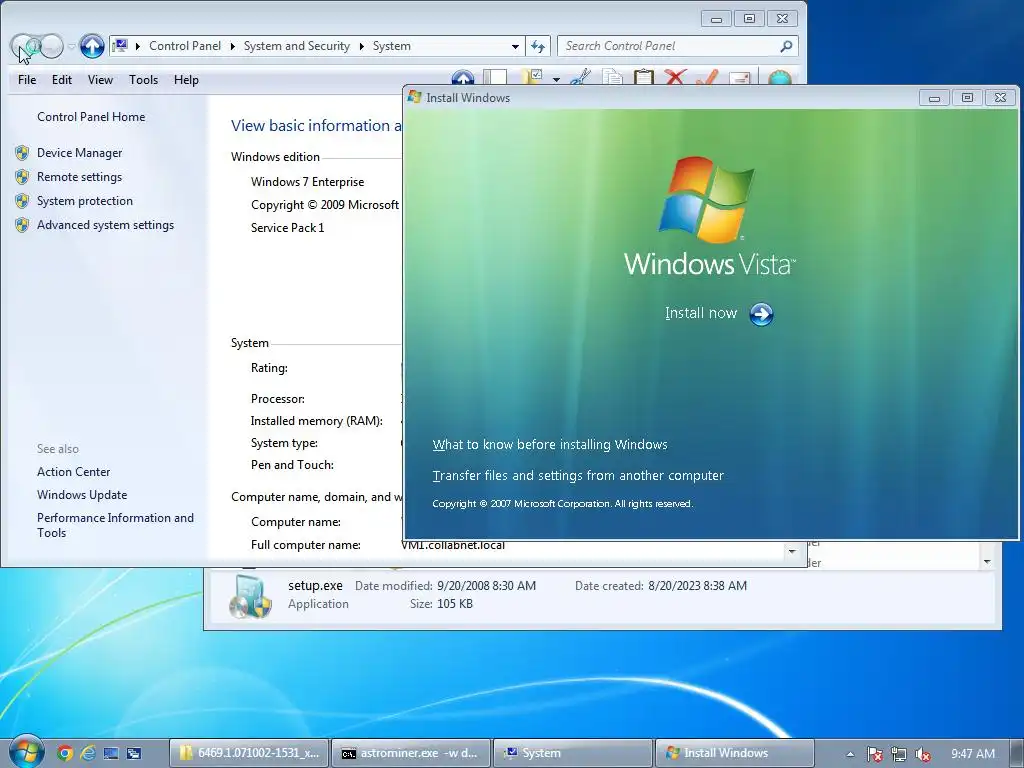Open Advanced system settings link
Viewport: 1024px width, 768px height.
click(105, 225)
